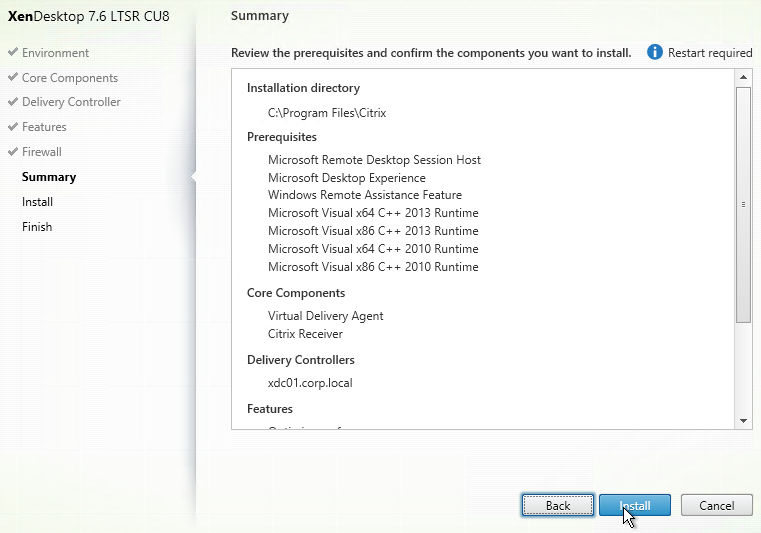Click the Install button

[x=635, y=505]
